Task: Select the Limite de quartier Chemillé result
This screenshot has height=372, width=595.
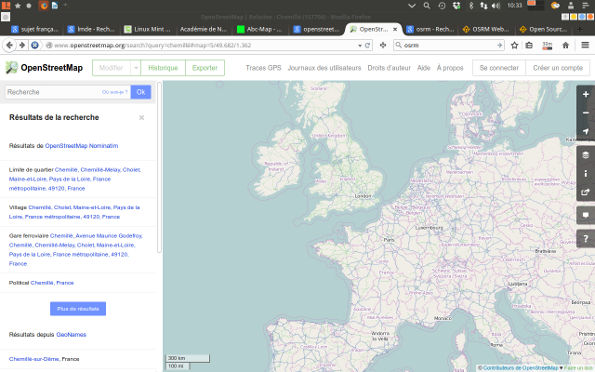Action: pos(75,179)
